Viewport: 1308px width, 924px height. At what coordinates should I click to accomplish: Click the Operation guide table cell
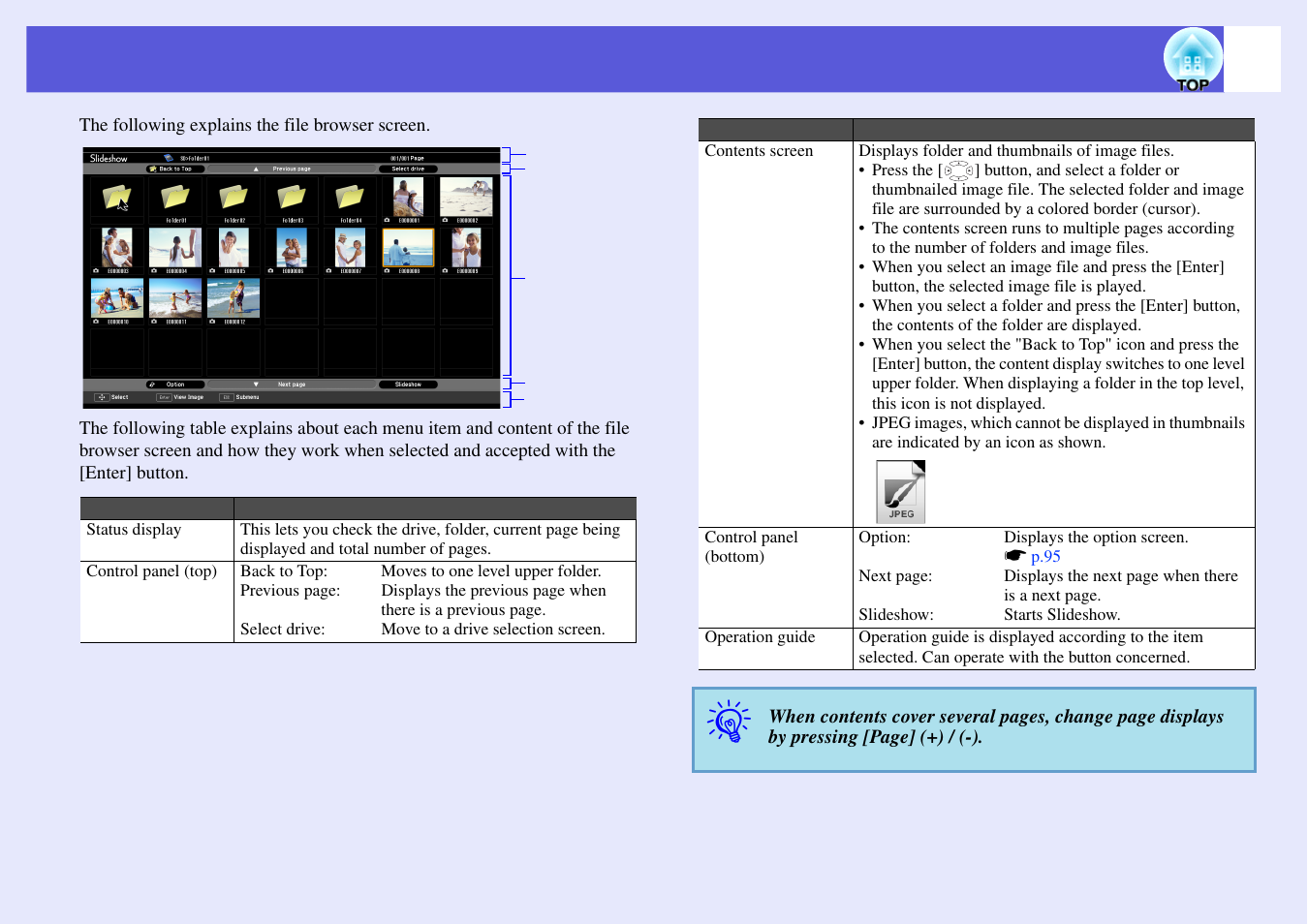click(x=775, y=648)
